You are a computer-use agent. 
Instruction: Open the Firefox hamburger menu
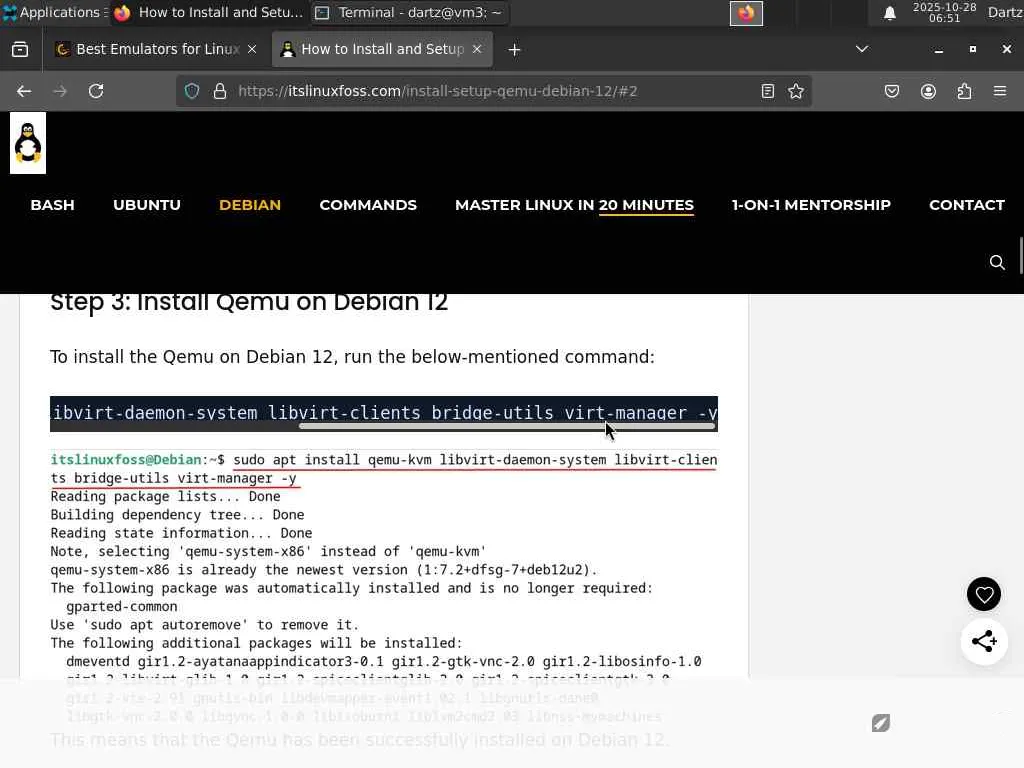coord(1000,91)
